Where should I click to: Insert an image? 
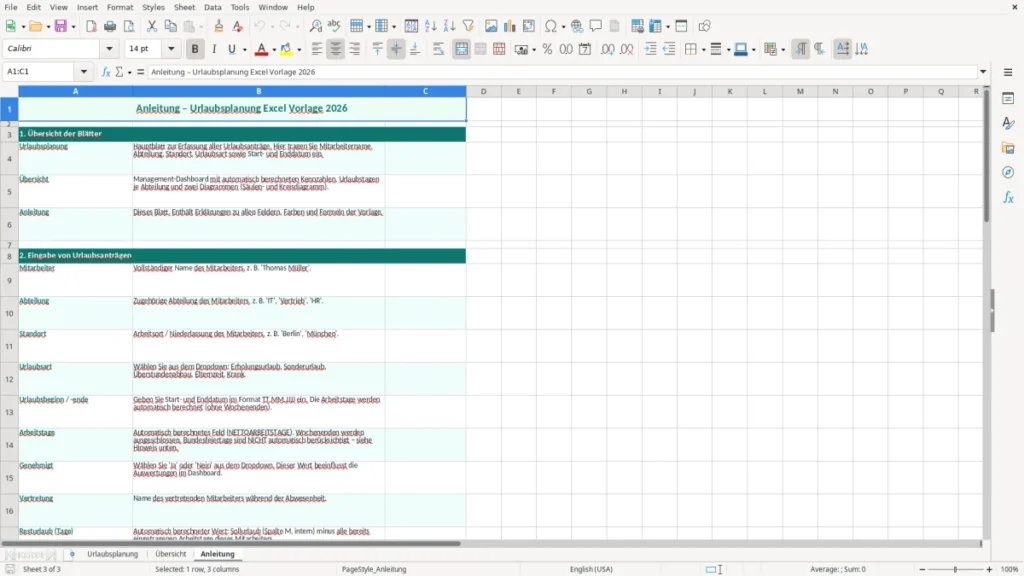coord(491,26)
